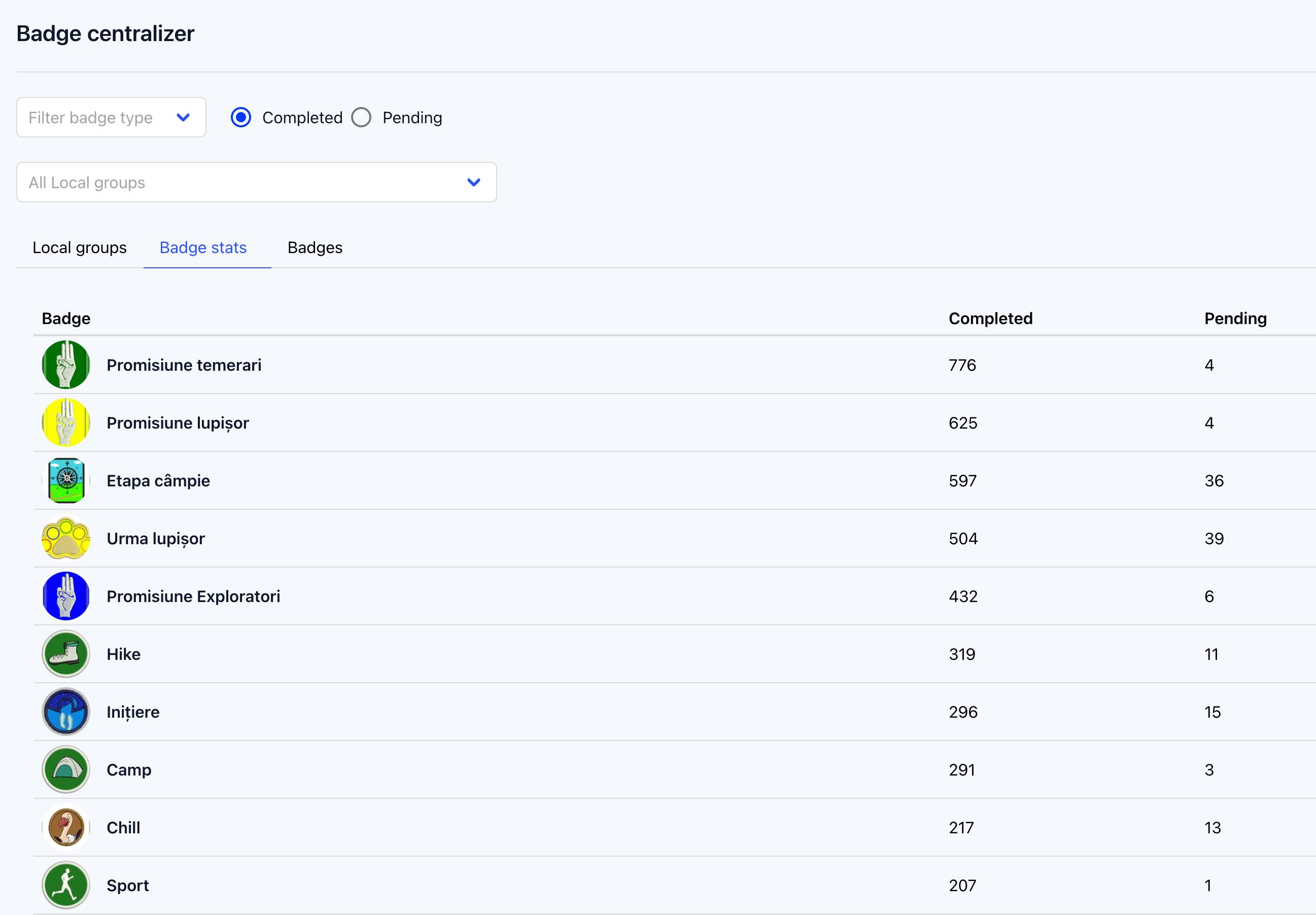Open the Filter badge type dropdown
This screenshot has height=915, width=1316.
click(111, 118)
